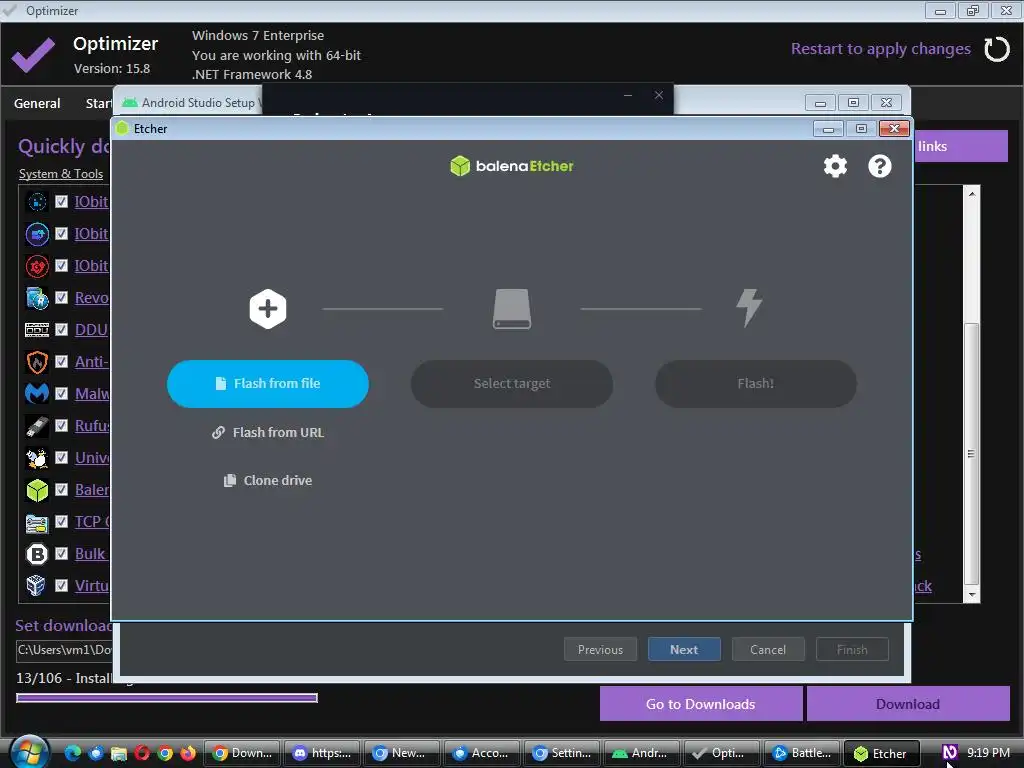Open the Opera icon in the quick launch
Viewport: 1024px width, 768px height.
click(142, 753)
